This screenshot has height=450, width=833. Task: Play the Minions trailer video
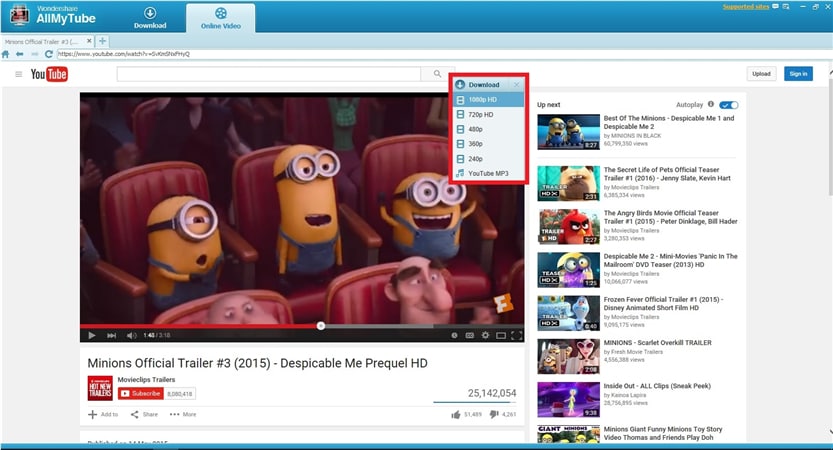point(91,335)
